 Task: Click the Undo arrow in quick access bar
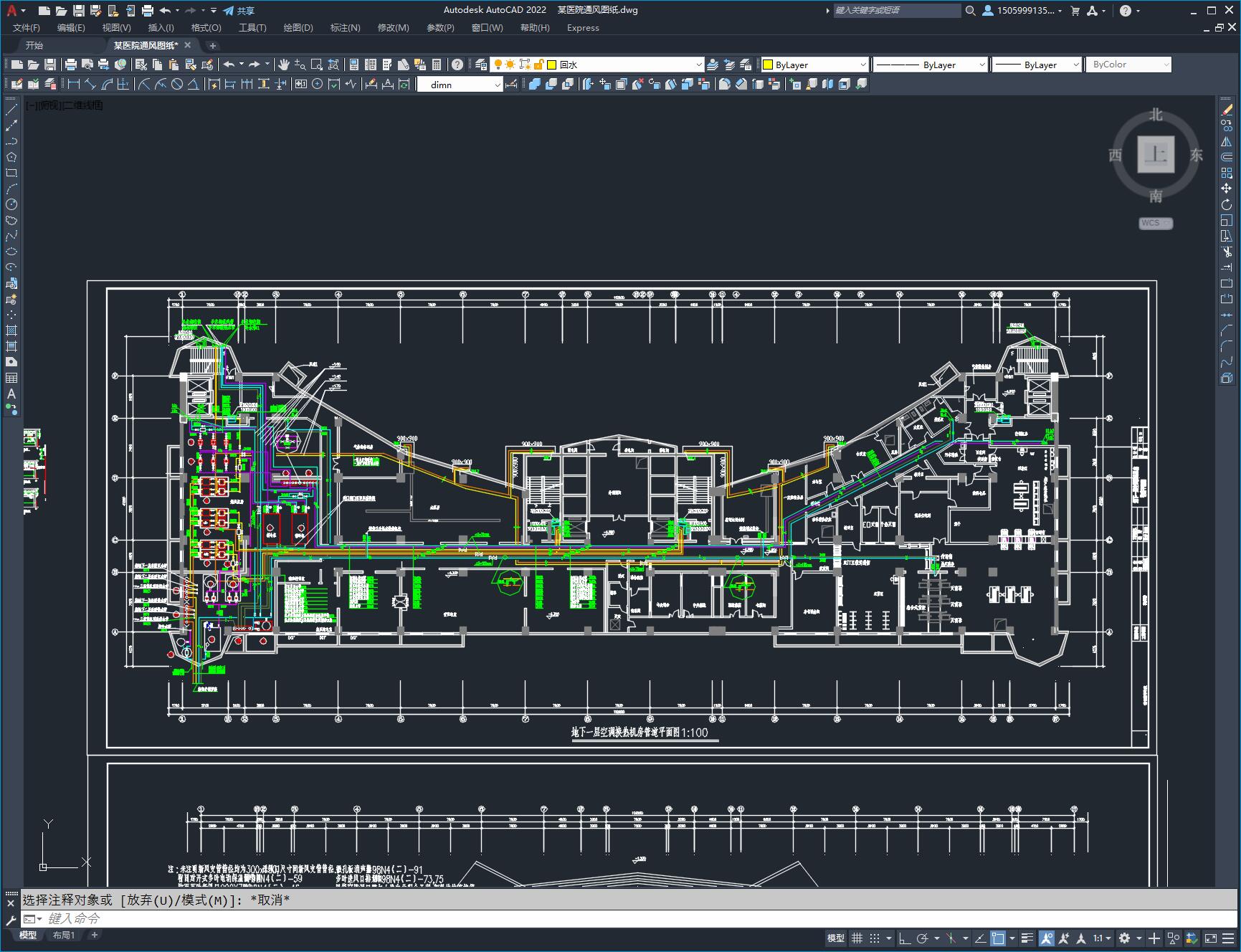tap(165, 11)
